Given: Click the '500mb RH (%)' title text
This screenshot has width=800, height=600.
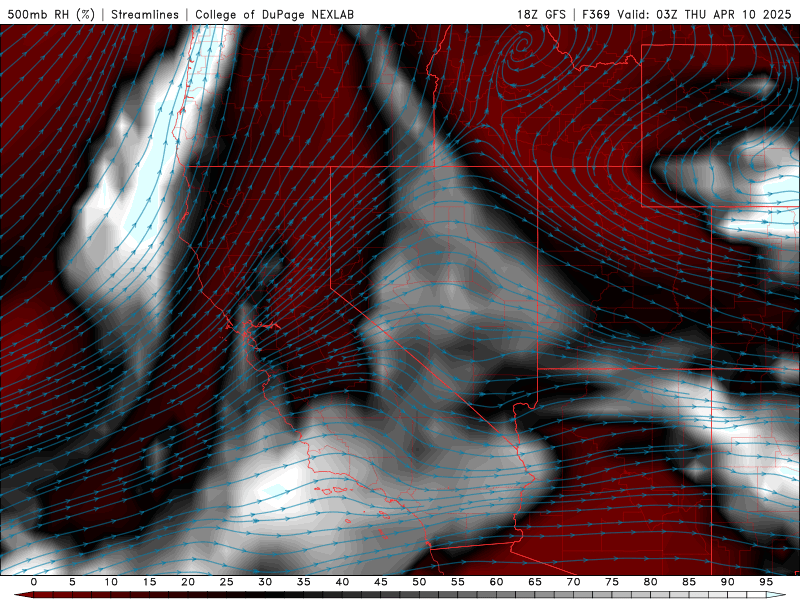Looking at the screenshot, I should coord(51,14).
